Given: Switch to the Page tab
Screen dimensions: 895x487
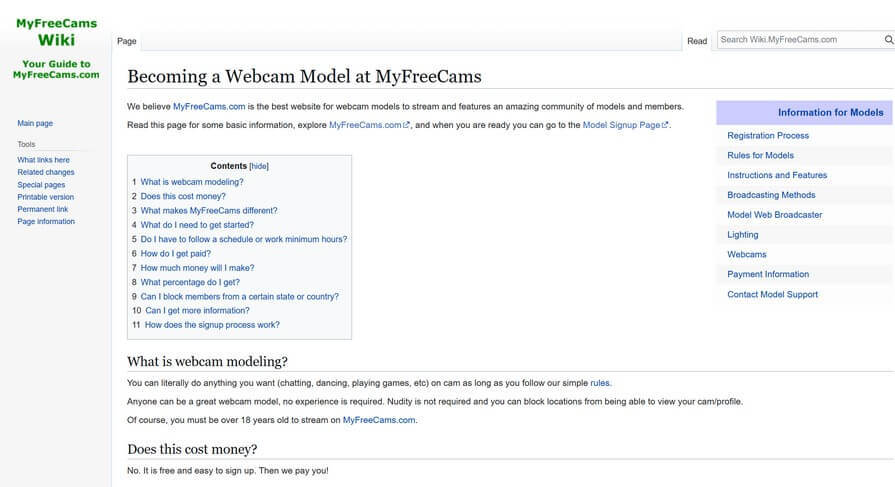Looking at the screenshot, I should tap(127, 41).
